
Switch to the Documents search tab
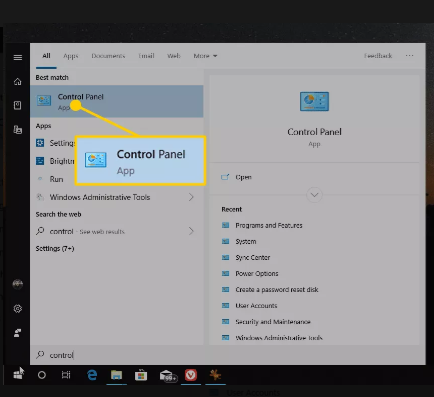pos(108,56)
